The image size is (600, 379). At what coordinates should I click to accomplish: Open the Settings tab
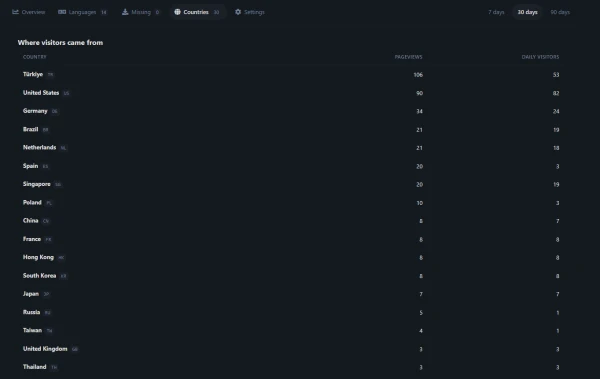tap(249, 12)
